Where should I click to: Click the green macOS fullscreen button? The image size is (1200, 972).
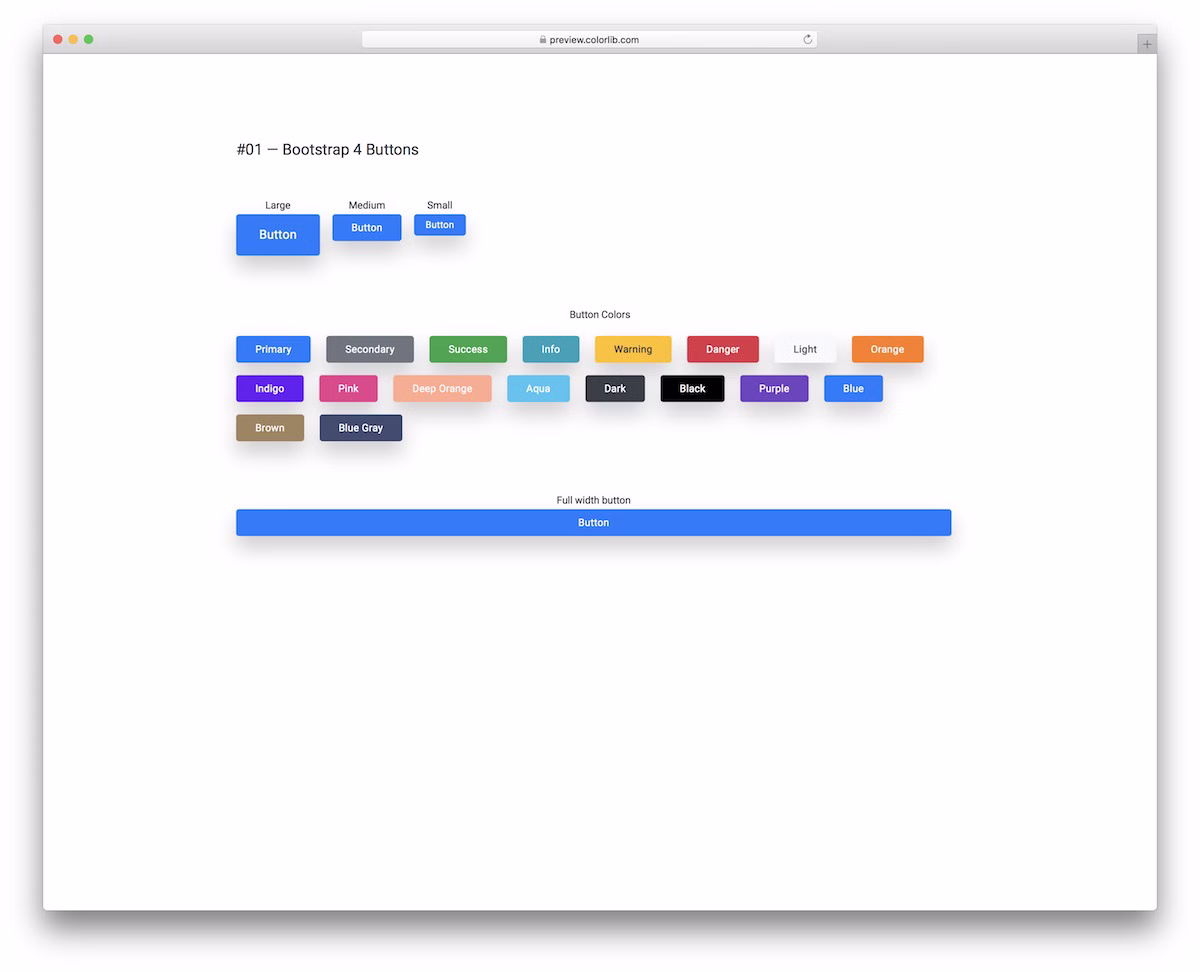tap(89, 39)
